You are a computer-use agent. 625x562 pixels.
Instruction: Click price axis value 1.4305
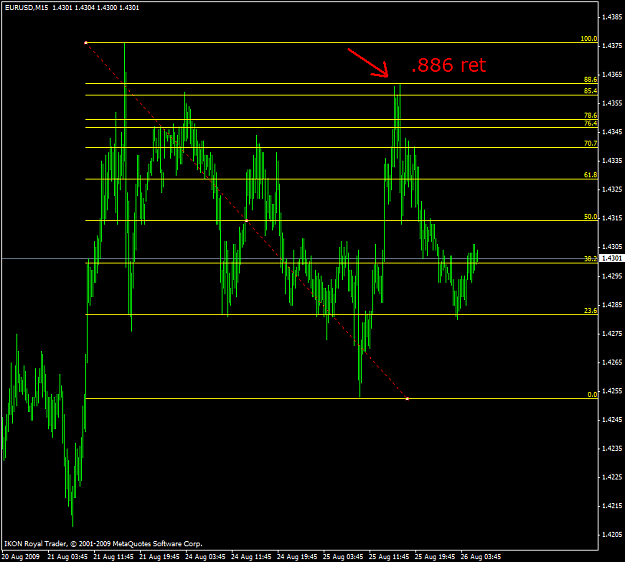(612, 247)
